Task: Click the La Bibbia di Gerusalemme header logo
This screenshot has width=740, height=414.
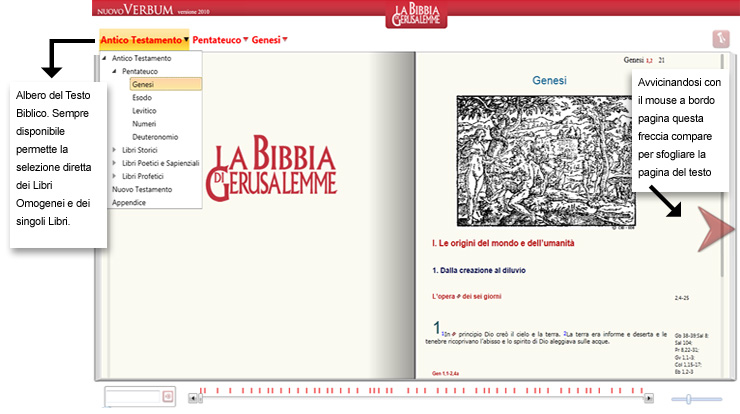Action: [x=415, y=16]
